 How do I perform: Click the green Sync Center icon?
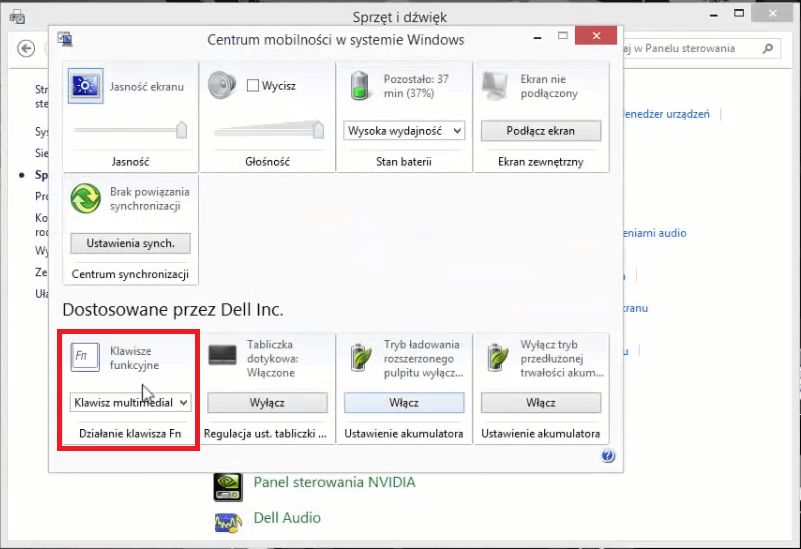85,198
